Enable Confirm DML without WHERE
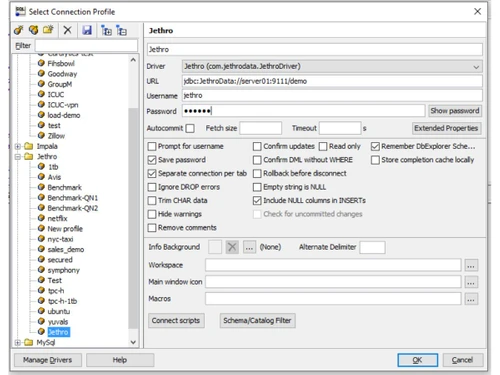500x375 pixels. click(x=257, y=160)
